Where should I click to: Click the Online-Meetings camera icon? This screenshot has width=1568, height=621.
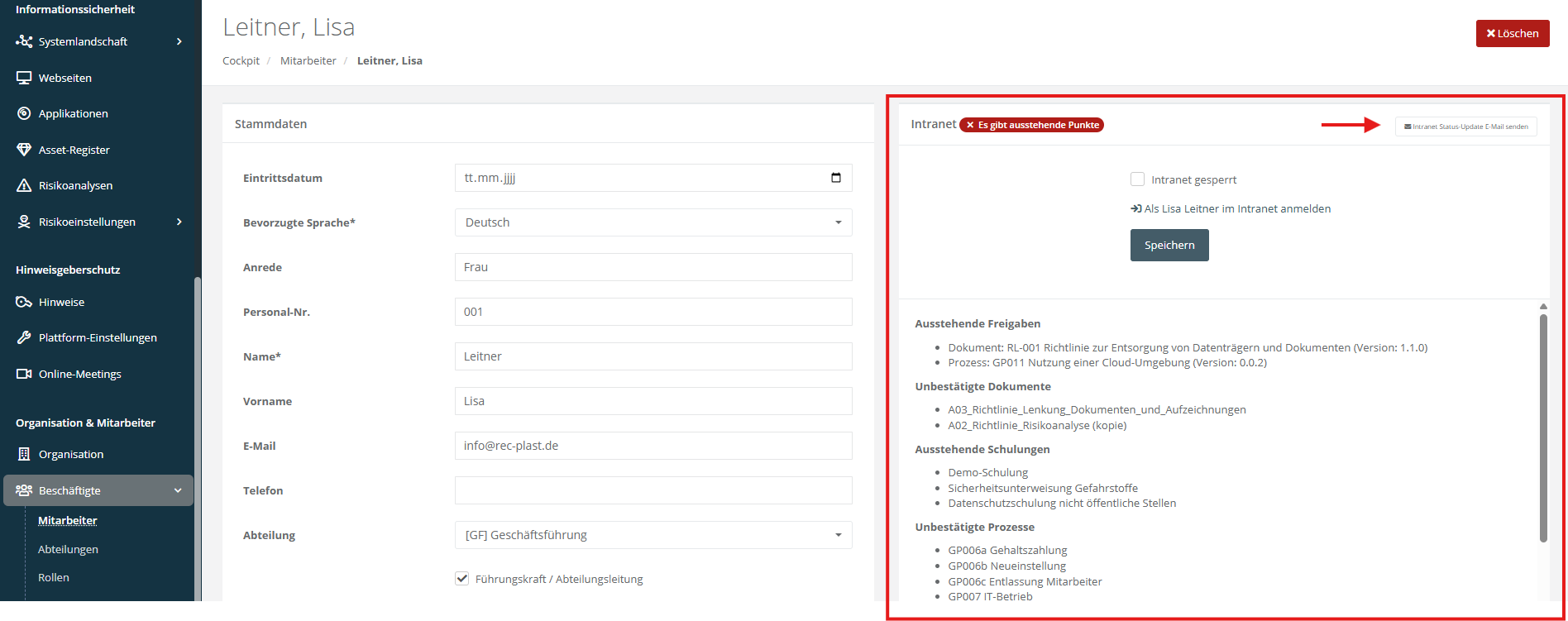click(24, 374)
